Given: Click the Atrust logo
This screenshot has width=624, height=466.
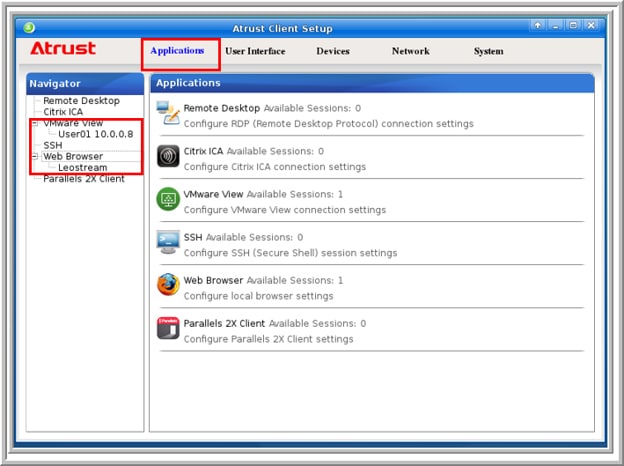Looking at the screenshot, I should pyautogui.click(x=63, y=49).
